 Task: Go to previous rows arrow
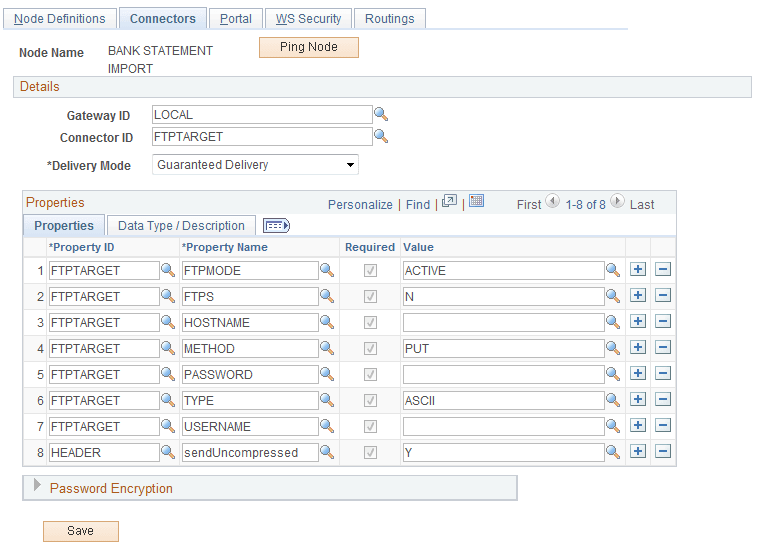click(x=553, y=201)
